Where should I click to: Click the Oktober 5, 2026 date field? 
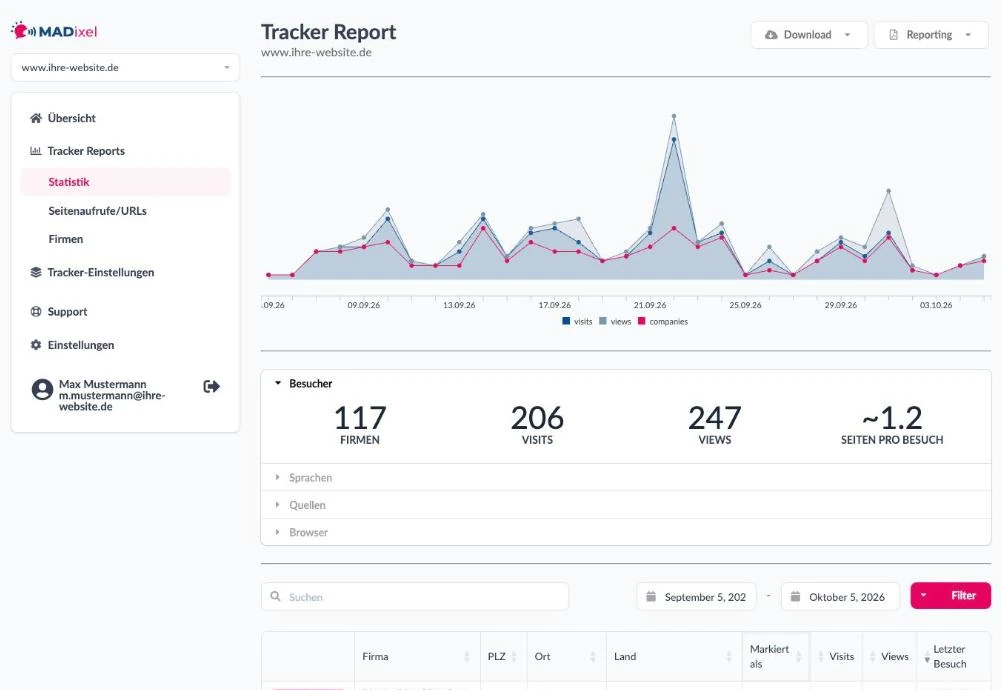click(840, 596)
